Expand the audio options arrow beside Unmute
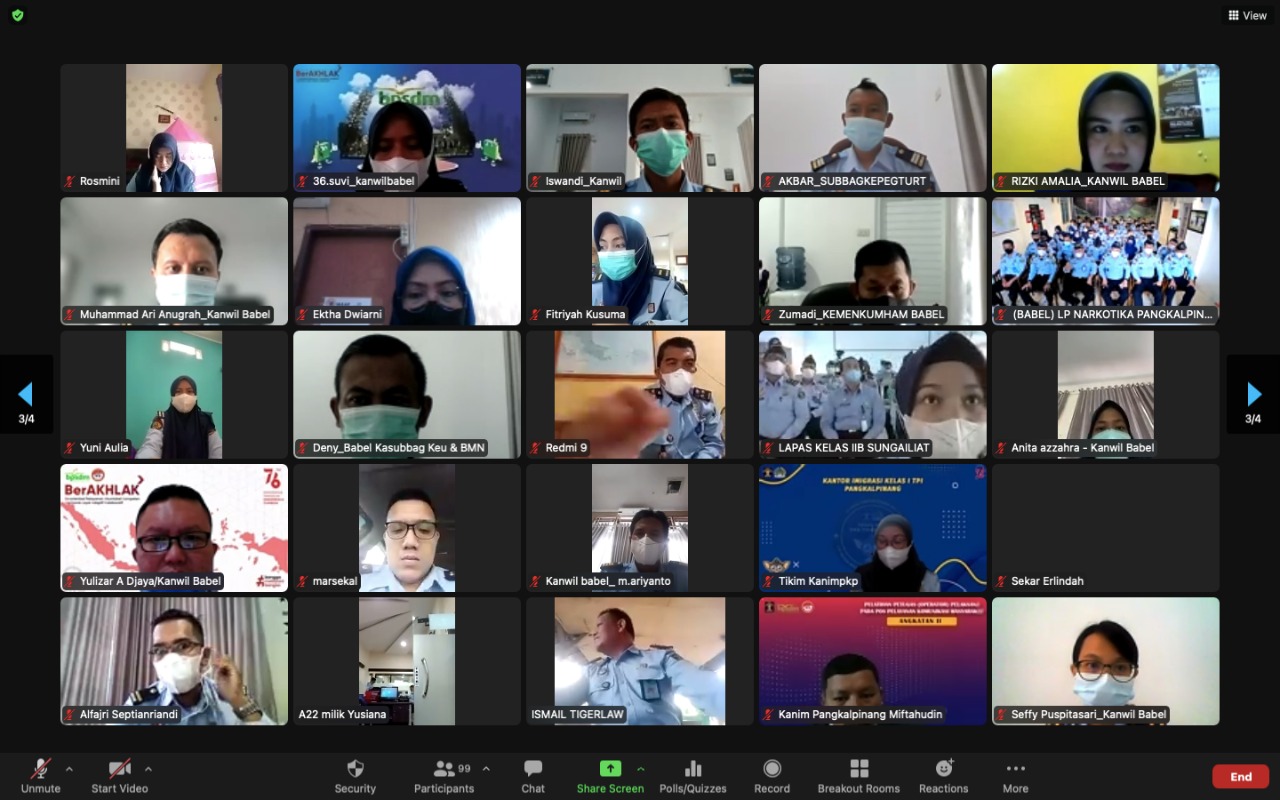This screenshot has height=800, width=1280. (x=69, y=769)
